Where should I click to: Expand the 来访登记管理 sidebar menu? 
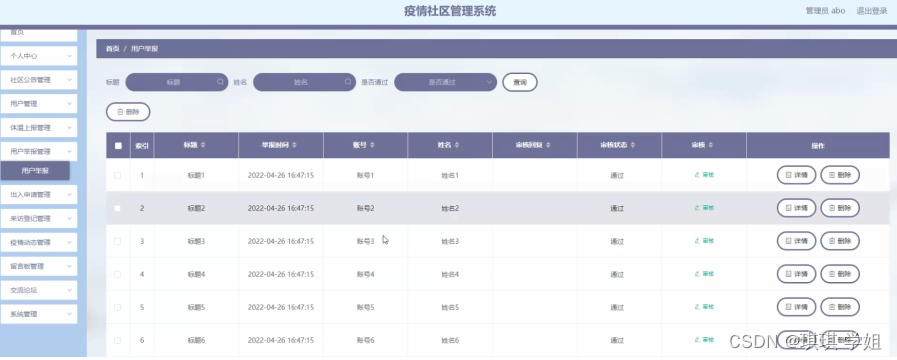tap(38, 219)
